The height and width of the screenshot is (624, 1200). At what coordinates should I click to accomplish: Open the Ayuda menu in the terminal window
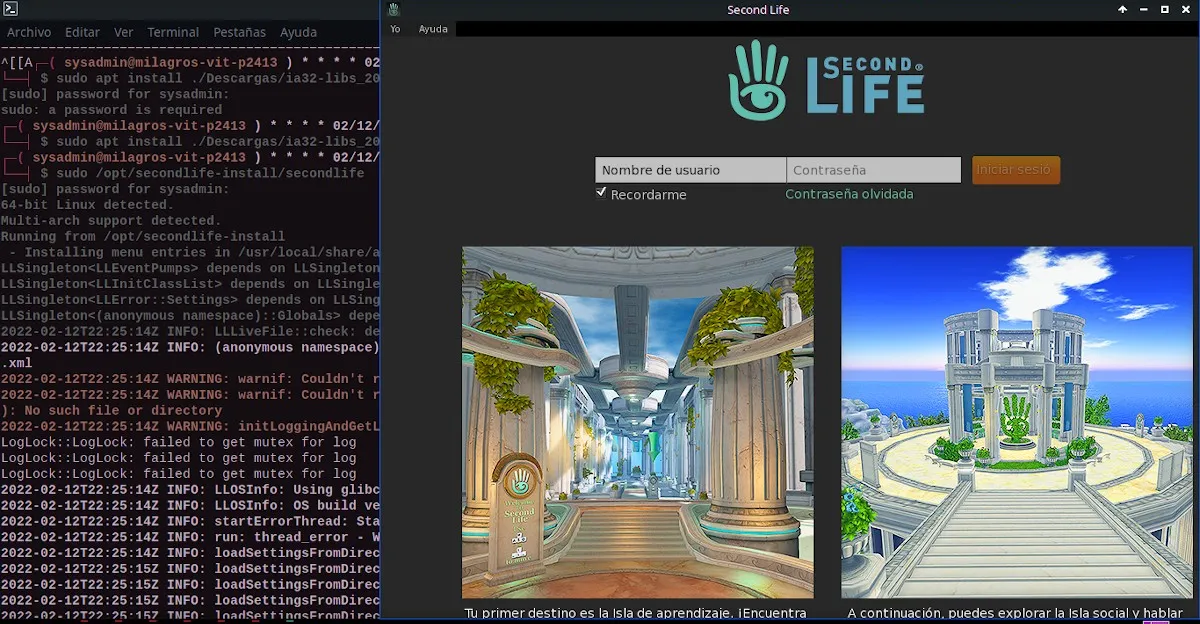(x=298, y=32)
